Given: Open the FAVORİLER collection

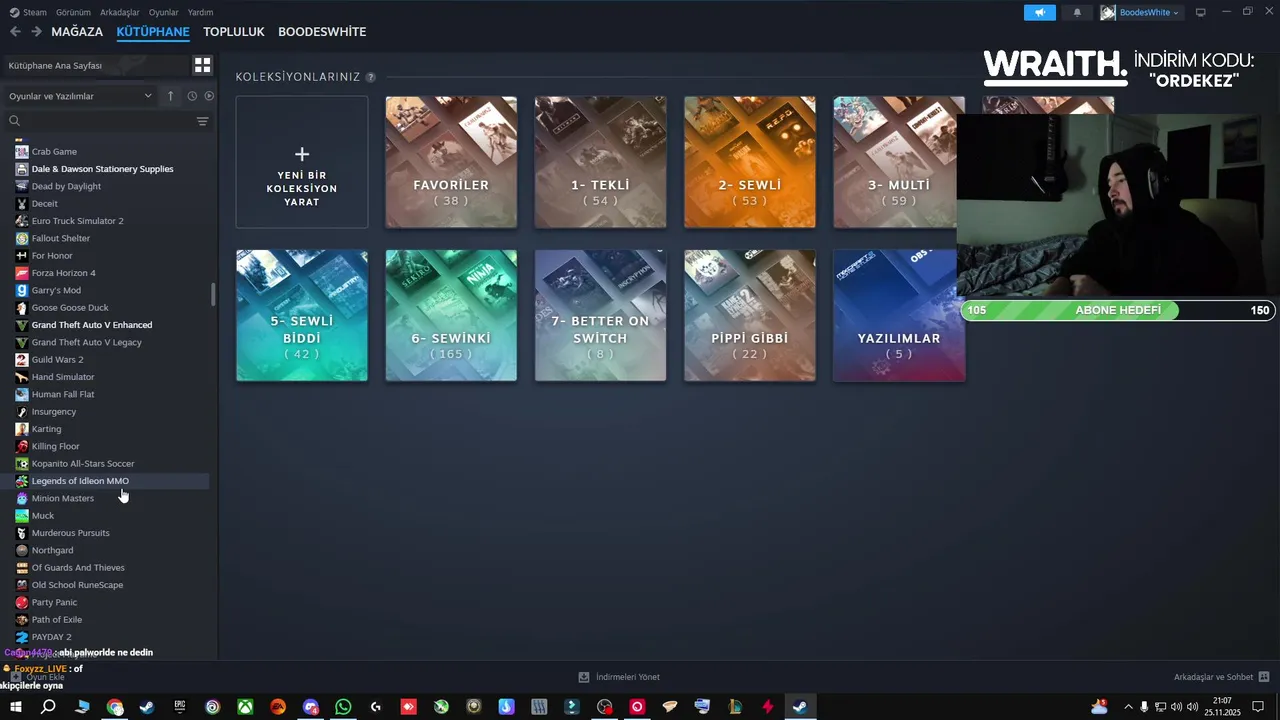Looking at the screenshot, I should coord(451,162).
